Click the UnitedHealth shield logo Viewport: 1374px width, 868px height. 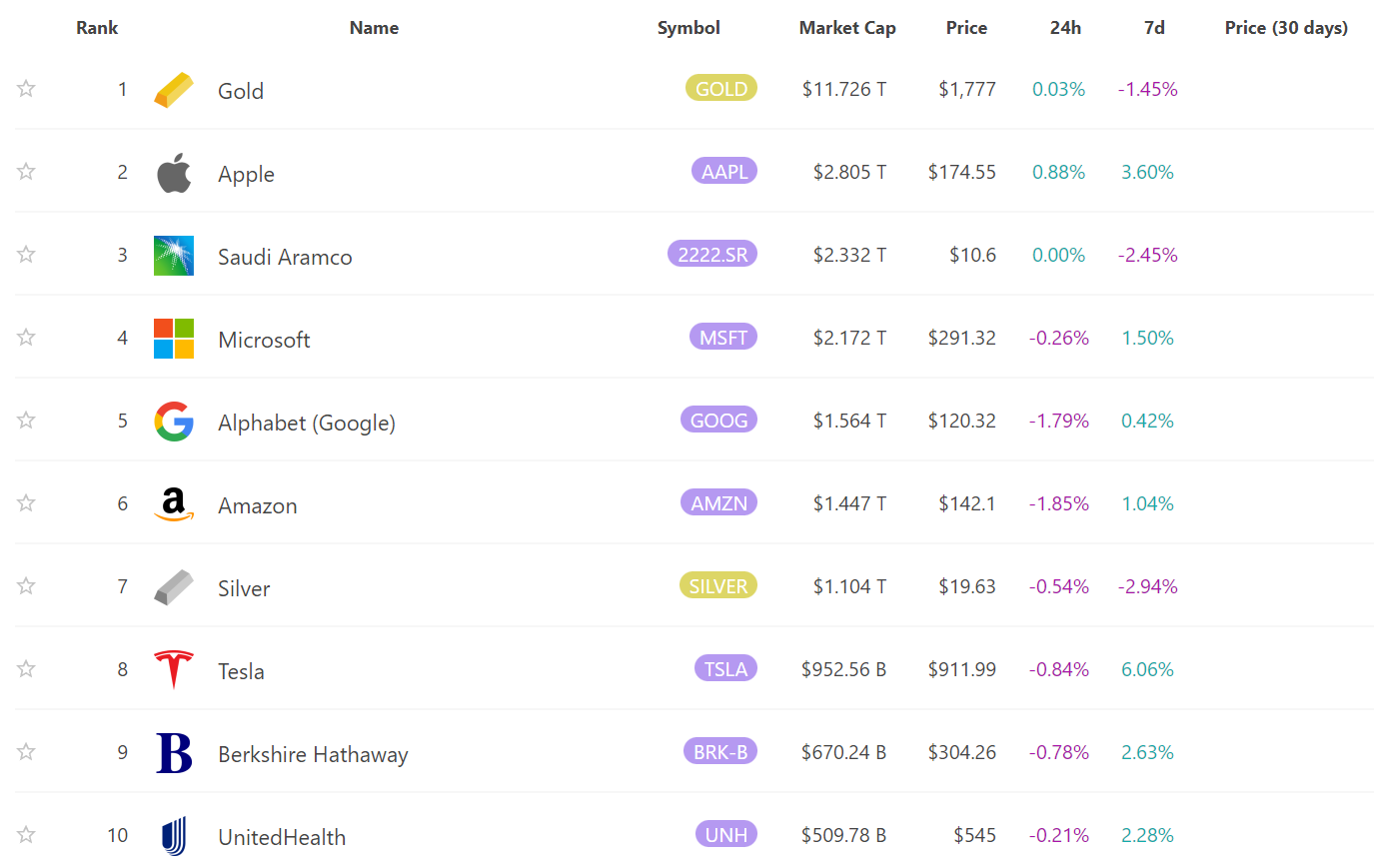(x=174, y=836)
